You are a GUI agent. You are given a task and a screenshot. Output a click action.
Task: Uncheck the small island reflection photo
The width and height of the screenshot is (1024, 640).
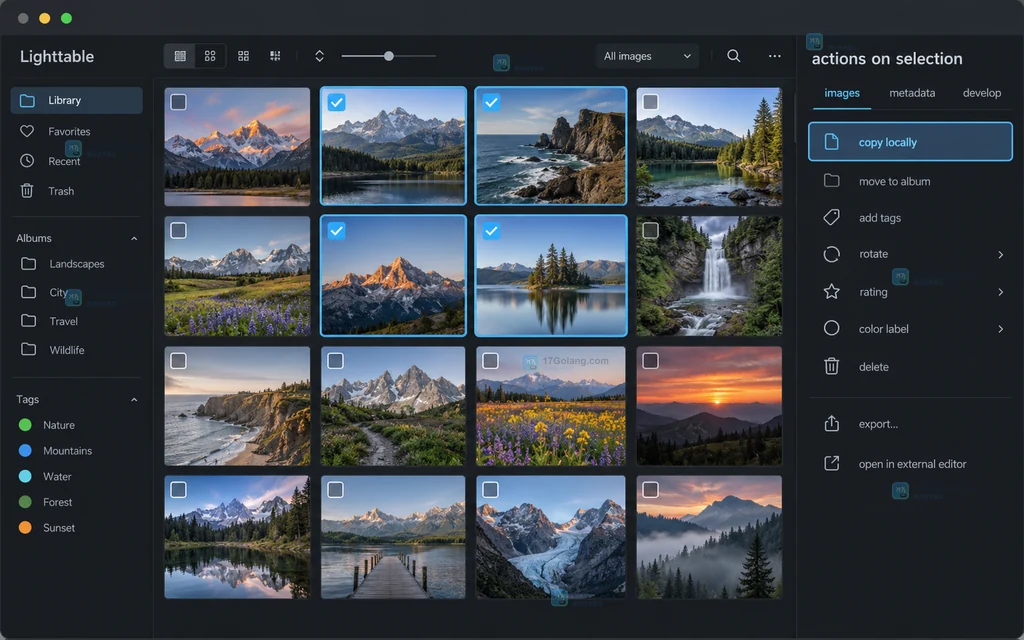pos(492,231)
